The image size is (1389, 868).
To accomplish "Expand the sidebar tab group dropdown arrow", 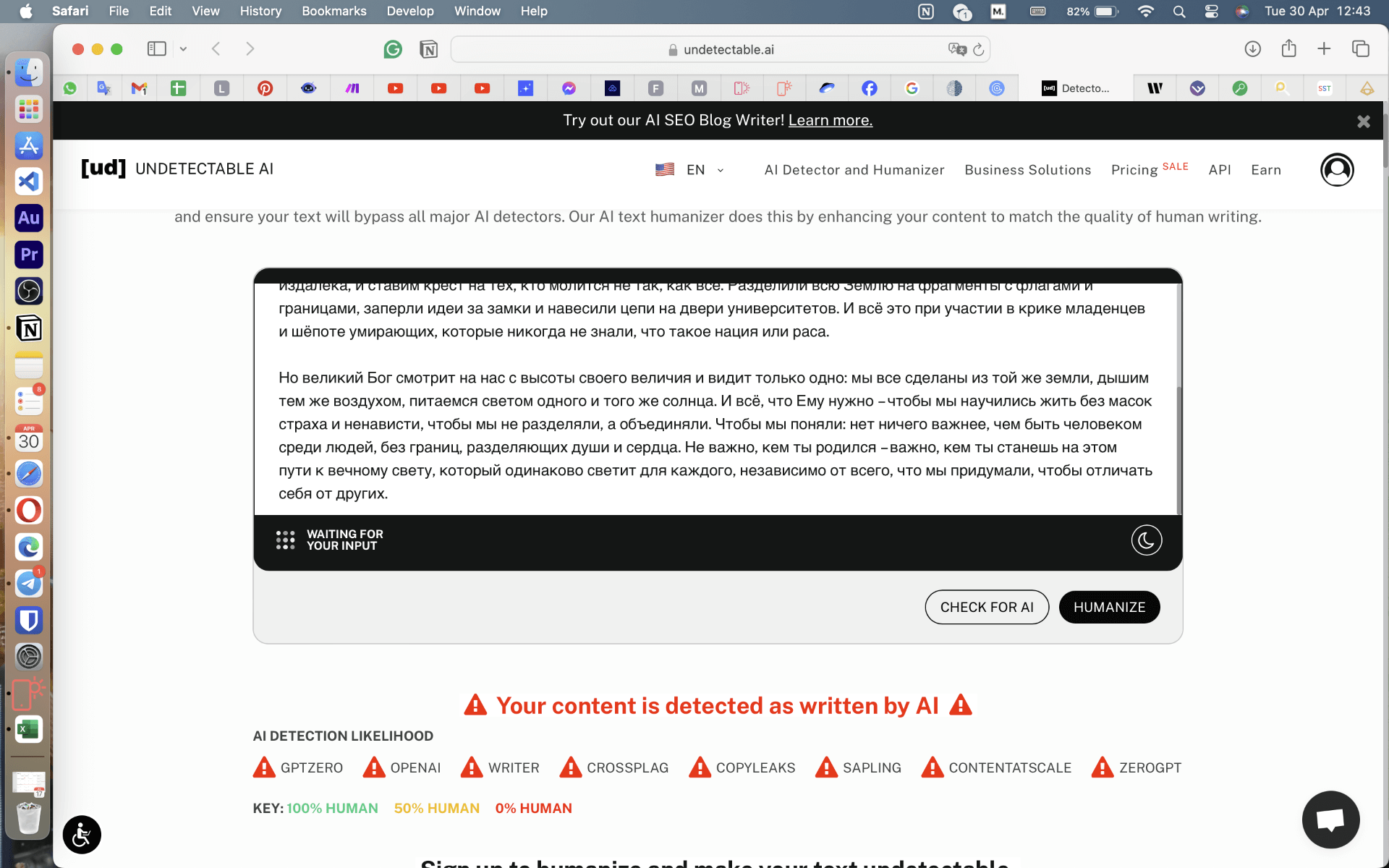I will (x=183, y=48).
